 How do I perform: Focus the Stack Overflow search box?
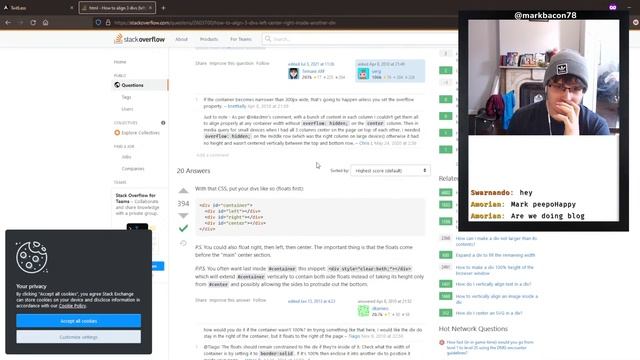tap(359, 39)
